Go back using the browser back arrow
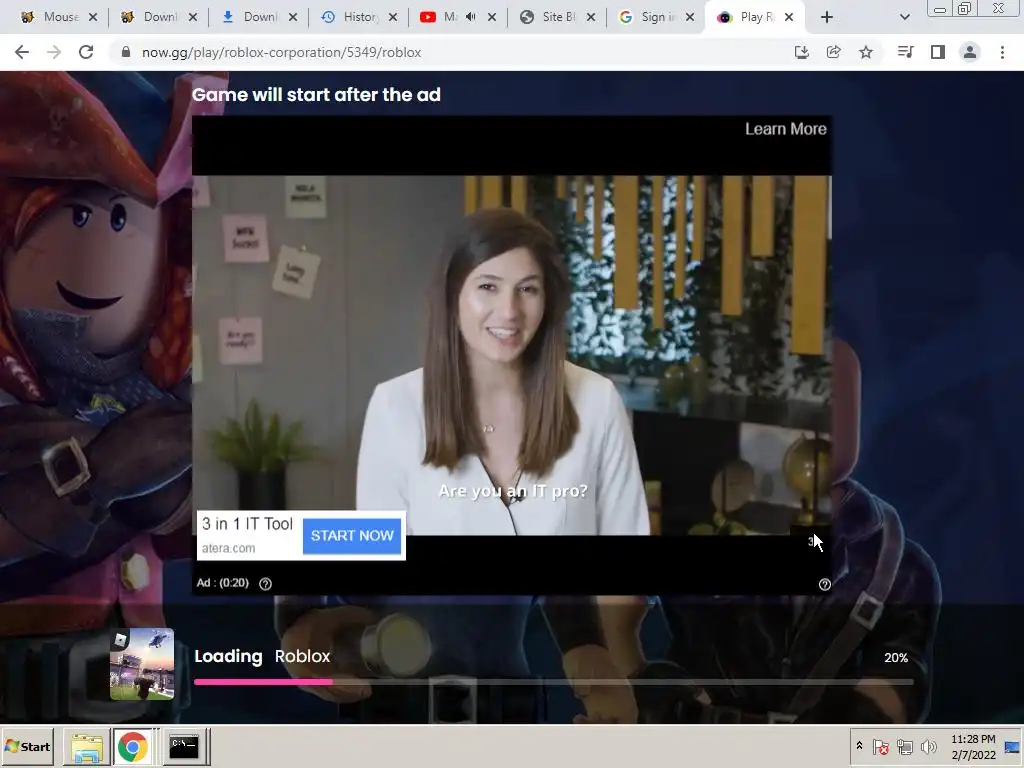Screen dimensions: 1024x768 (22, 52)
